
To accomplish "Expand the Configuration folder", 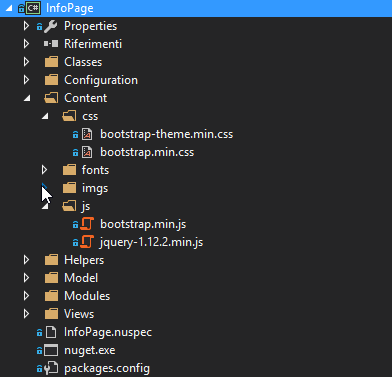I will click(x=26, y=80).
